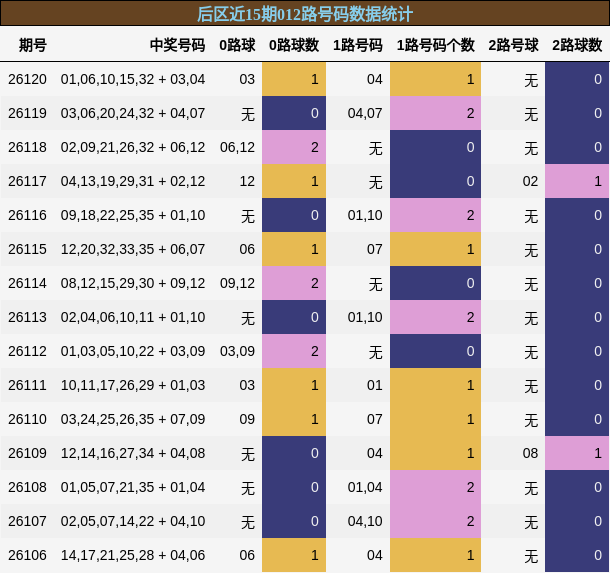Click winning numbers 03,24,25,26,35 + 07,09
The image size is (610, 573).
[x=133, y=419]
